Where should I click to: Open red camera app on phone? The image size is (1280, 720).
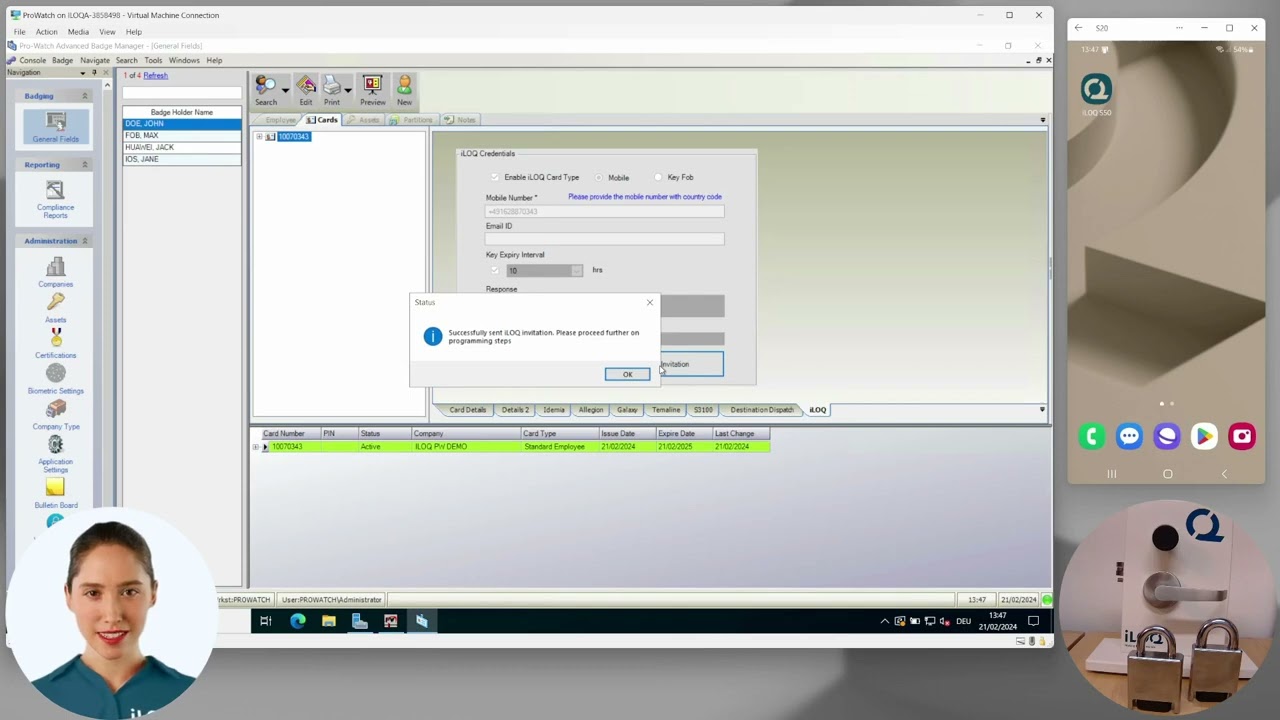point(1242,436)
